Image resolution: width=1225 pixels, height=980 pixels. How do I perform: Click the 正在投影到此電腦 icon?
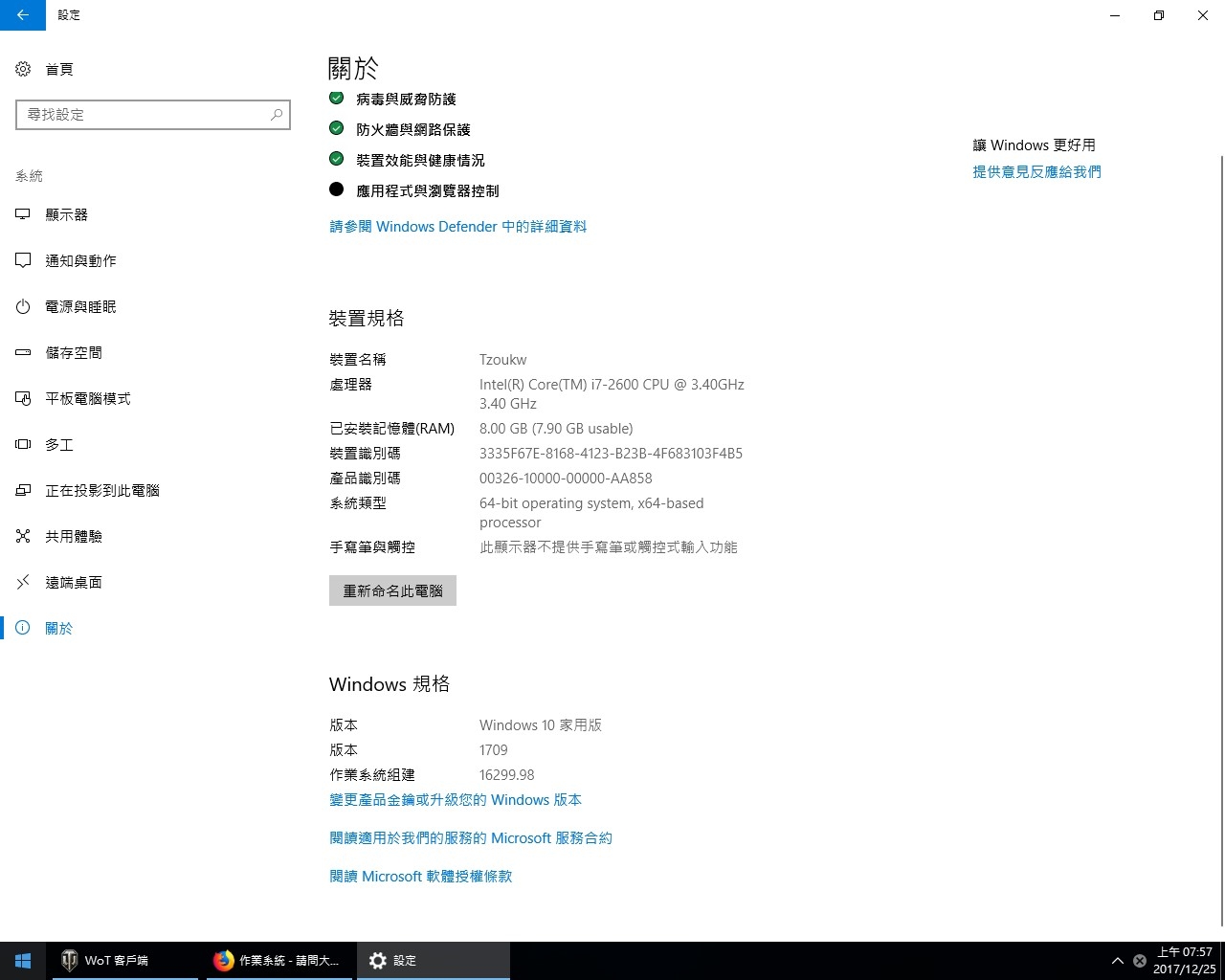pyautogui.click(x=23, y=490)
